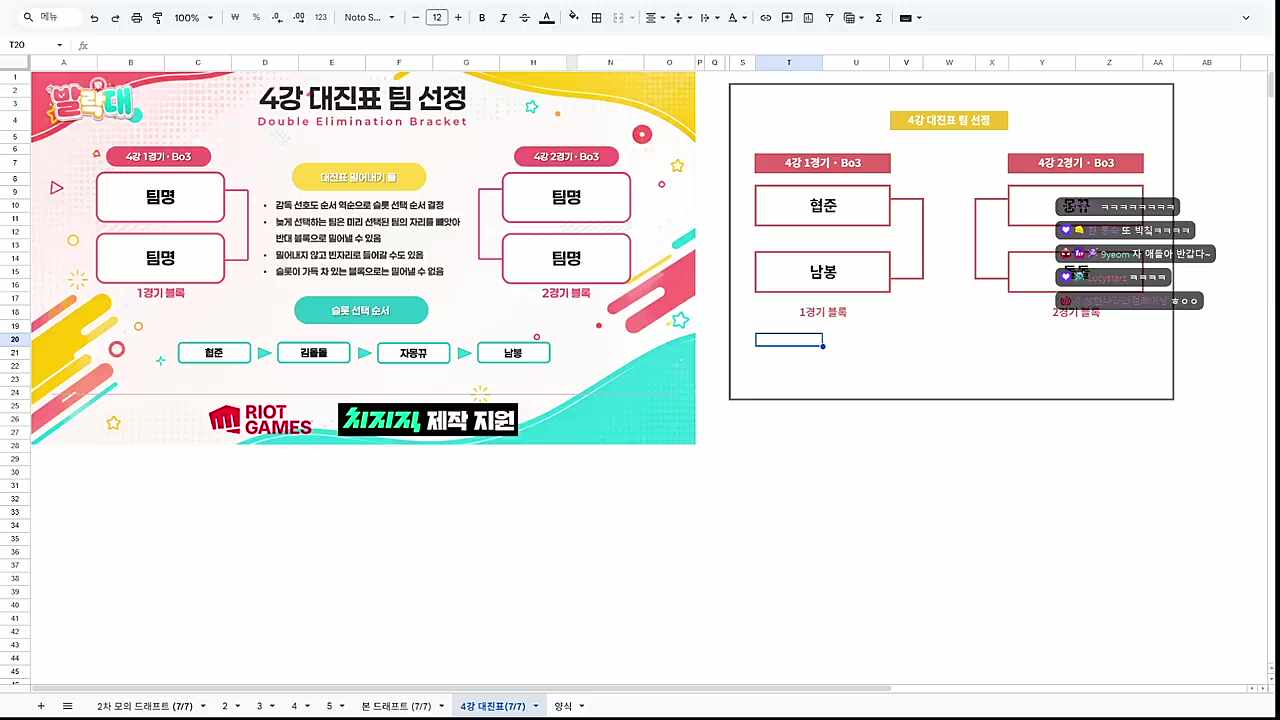Select column header A
This screenshot has height=720, width=1280.
[x=63, y=62]
